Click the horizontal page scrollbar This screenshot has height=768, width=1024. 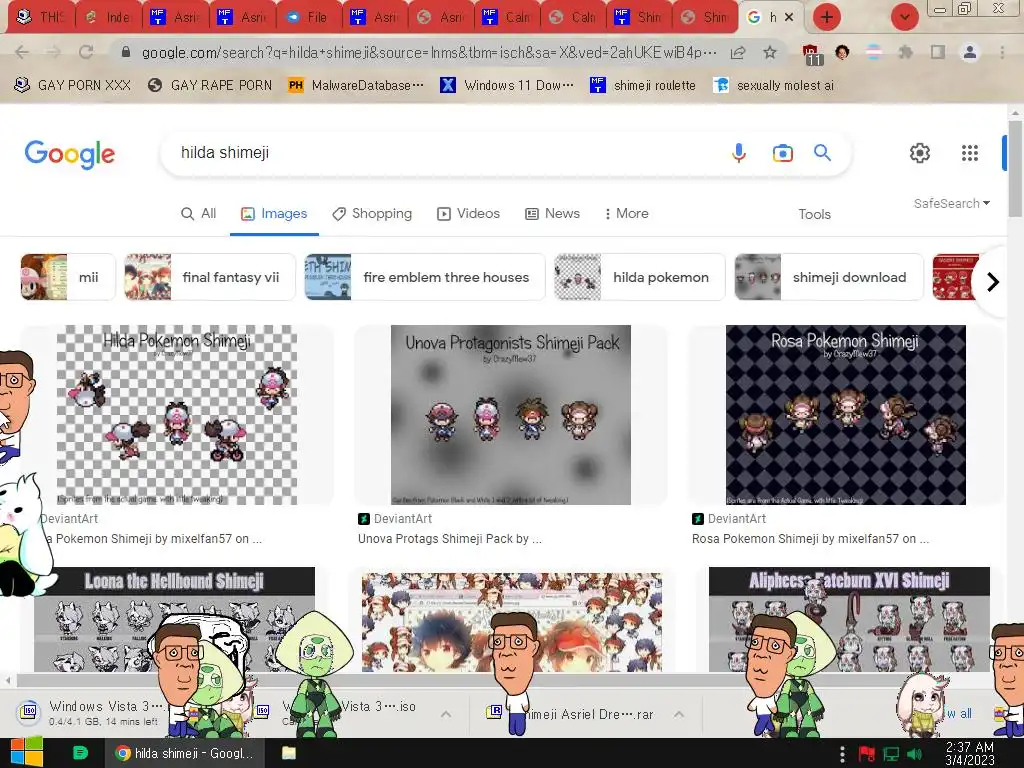(x=503, y=680)
